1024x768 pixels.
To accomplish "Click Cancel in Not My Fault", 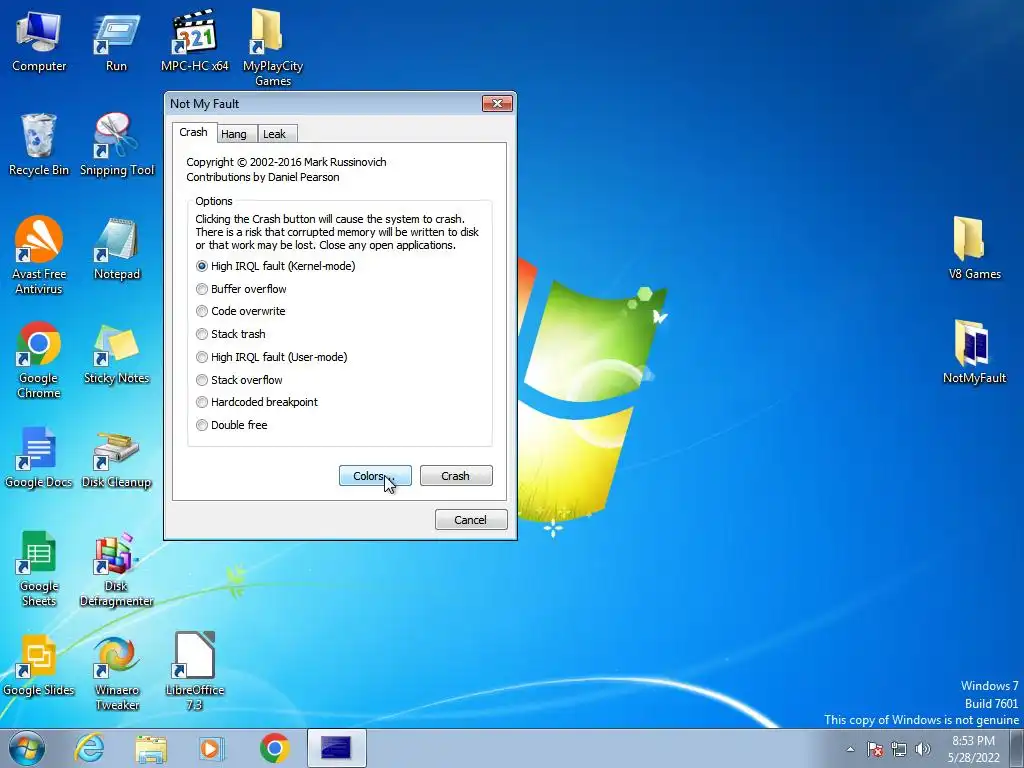I will (x=471, y=520).
